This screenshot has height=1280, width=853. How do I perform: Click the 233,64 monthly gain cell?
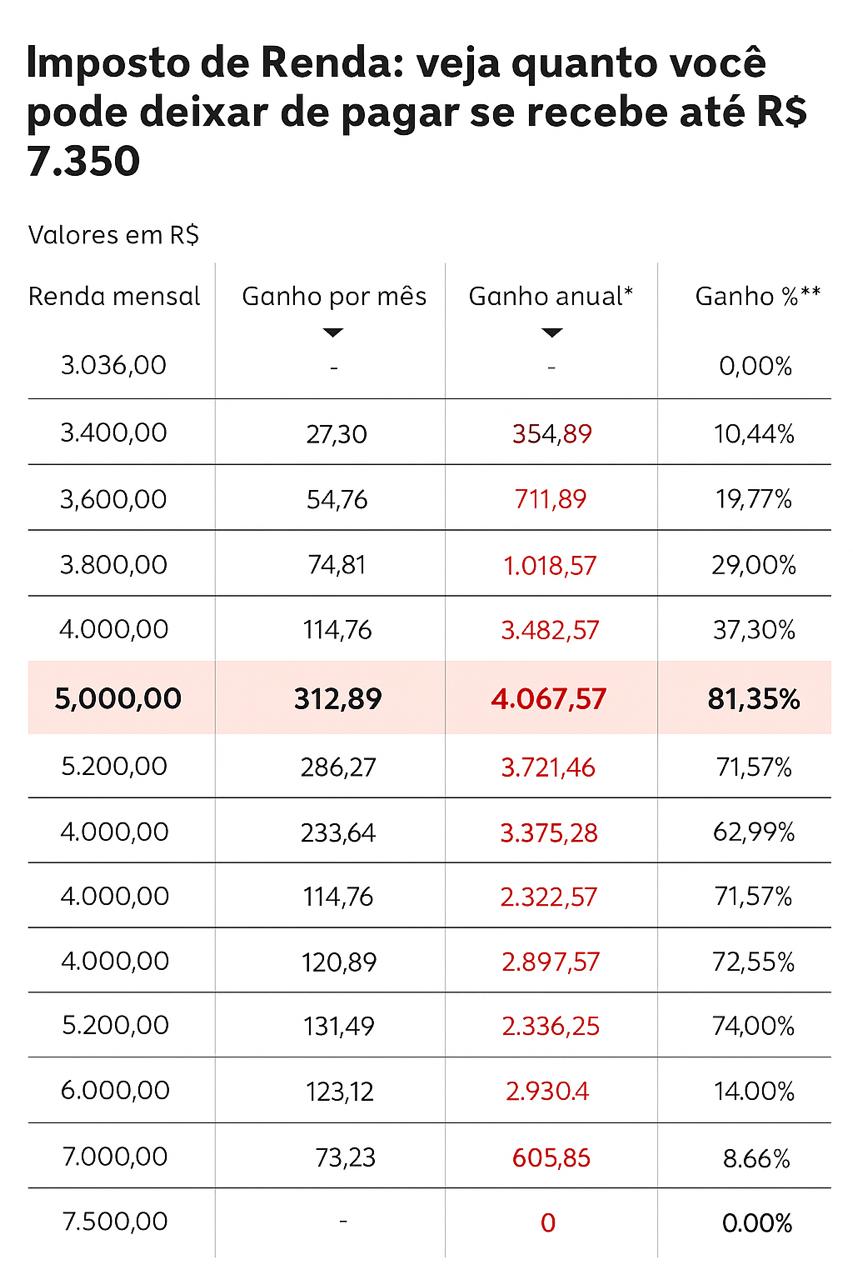point(338,832)
